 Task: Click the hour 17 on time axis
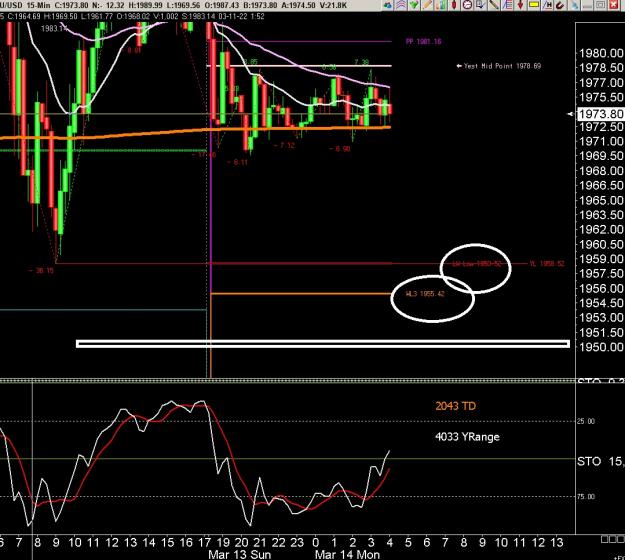[204, 542]
